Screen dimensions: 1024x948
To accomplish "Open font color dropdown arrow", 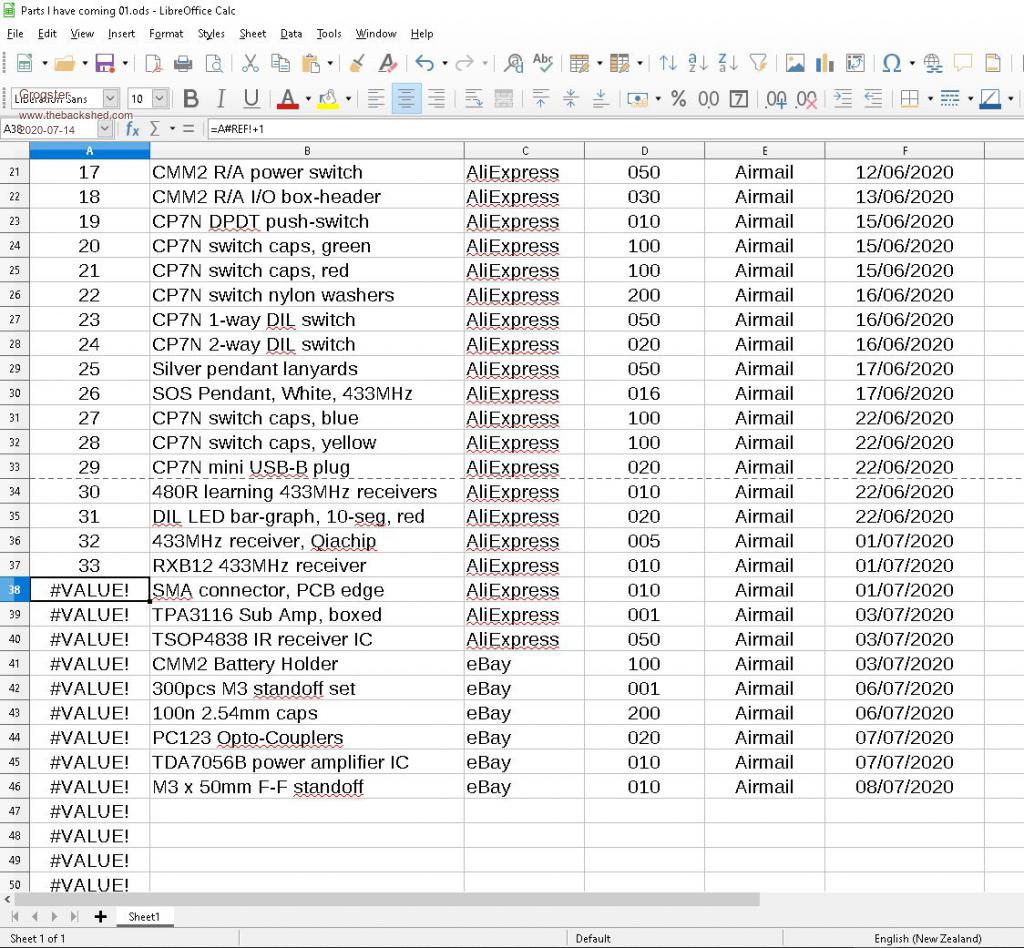I will pyautogui.click(x=308, y=99).
